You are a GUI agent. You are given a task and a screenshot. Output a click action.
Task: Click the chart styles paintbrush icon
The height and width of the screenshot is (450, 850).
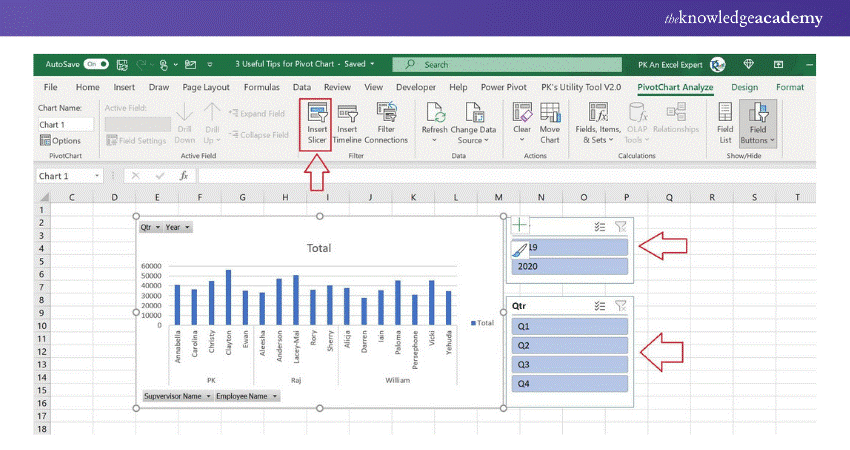[521, 247]
